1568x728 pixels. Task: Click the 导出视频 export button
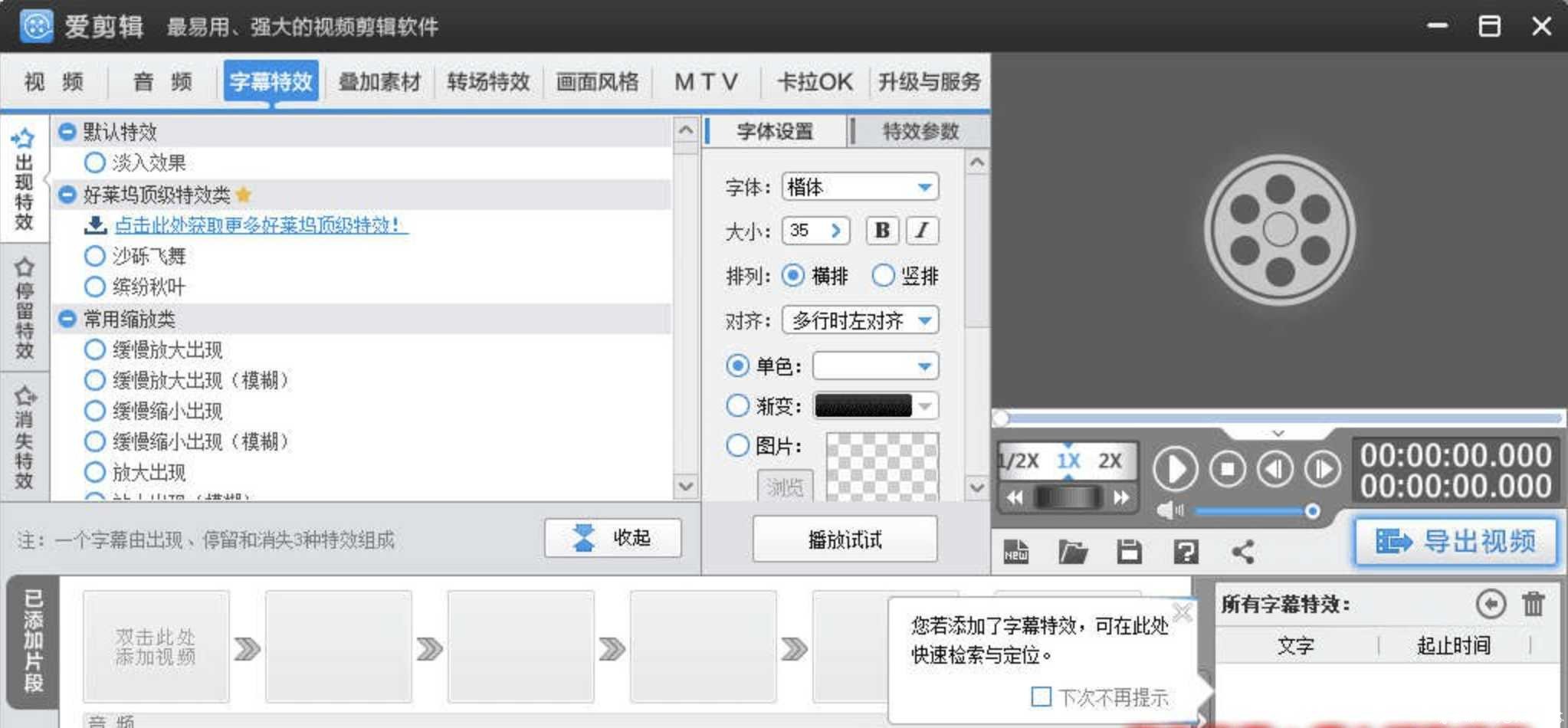pyautogui.click(x=1456, y=541)
